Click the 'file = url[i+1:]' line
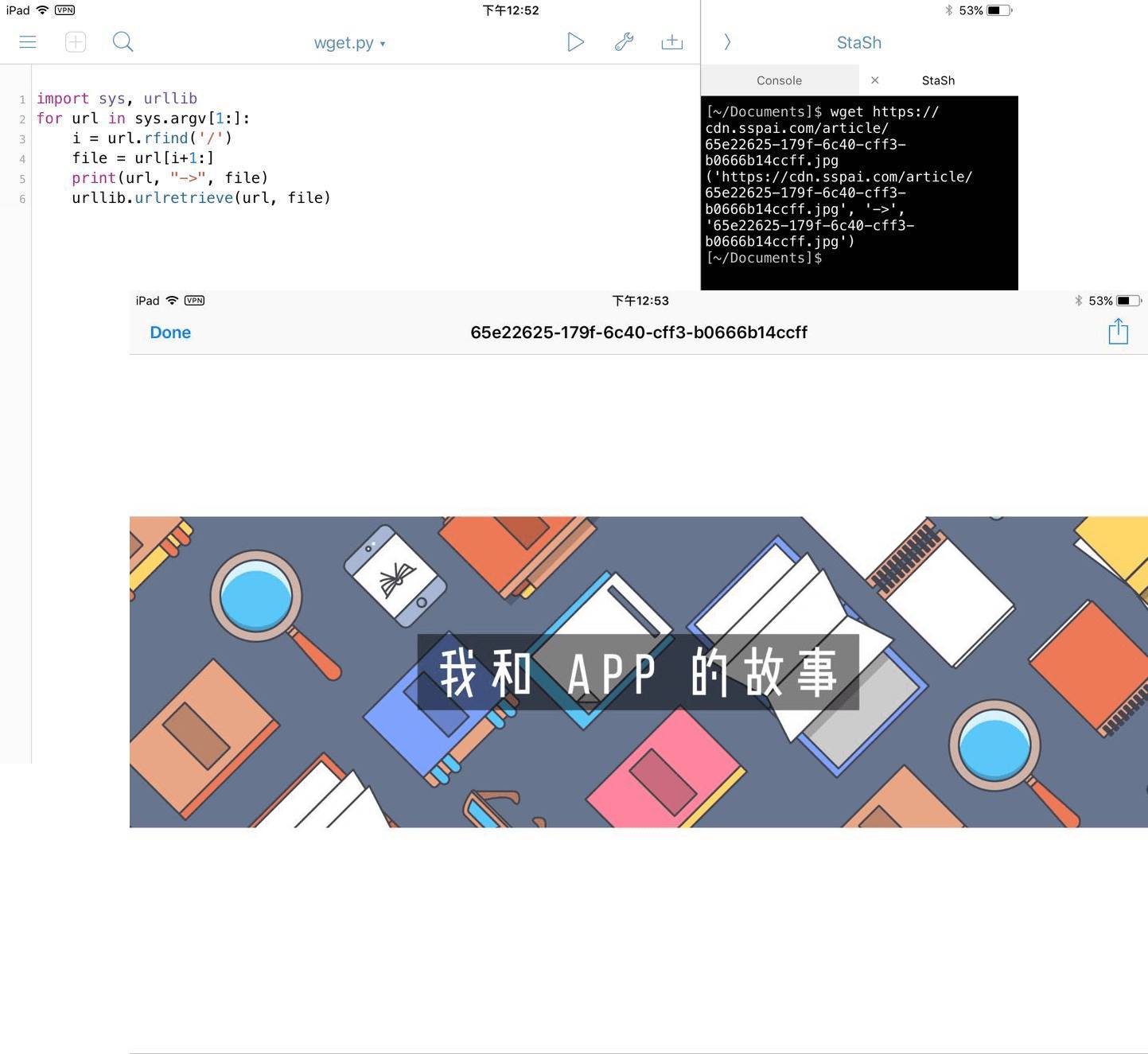1148x1054 pixels. pyautogui.click(x=143, y=158)
